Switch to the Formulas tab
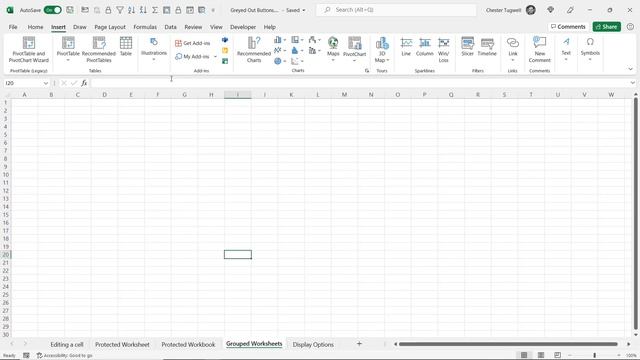Image resolution: width=640 pixels, height=360 pixels. 145,27
